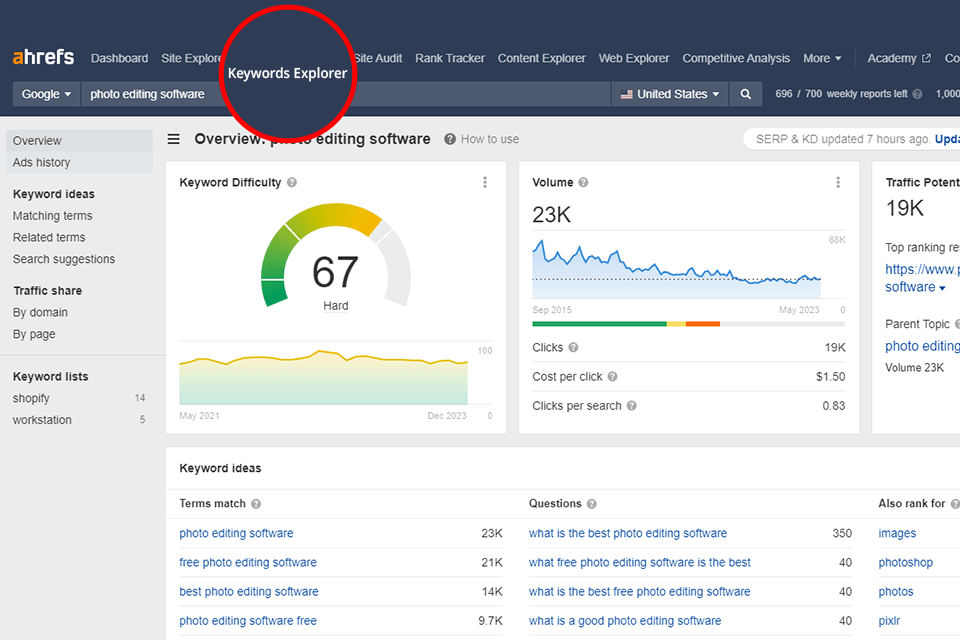Viewport: 960px width, 640px height.
Task: Open the Keywords Explorer tab
Action: coord(287,73)
